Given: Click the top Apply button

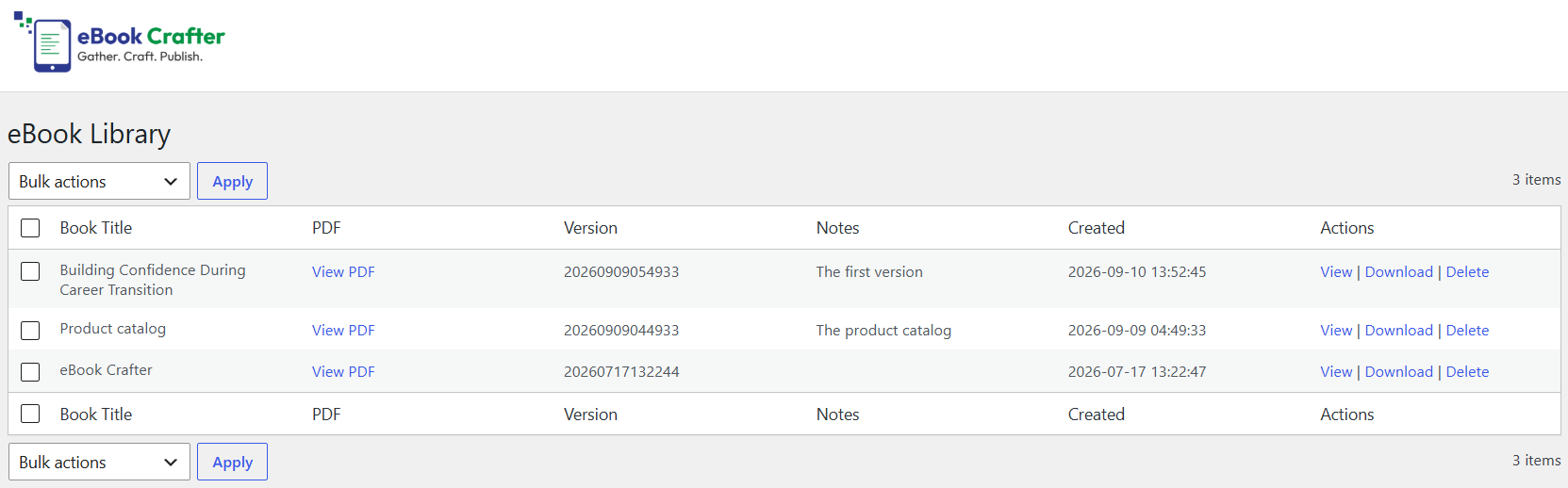Looking at the screenshot, I should 232,181.
